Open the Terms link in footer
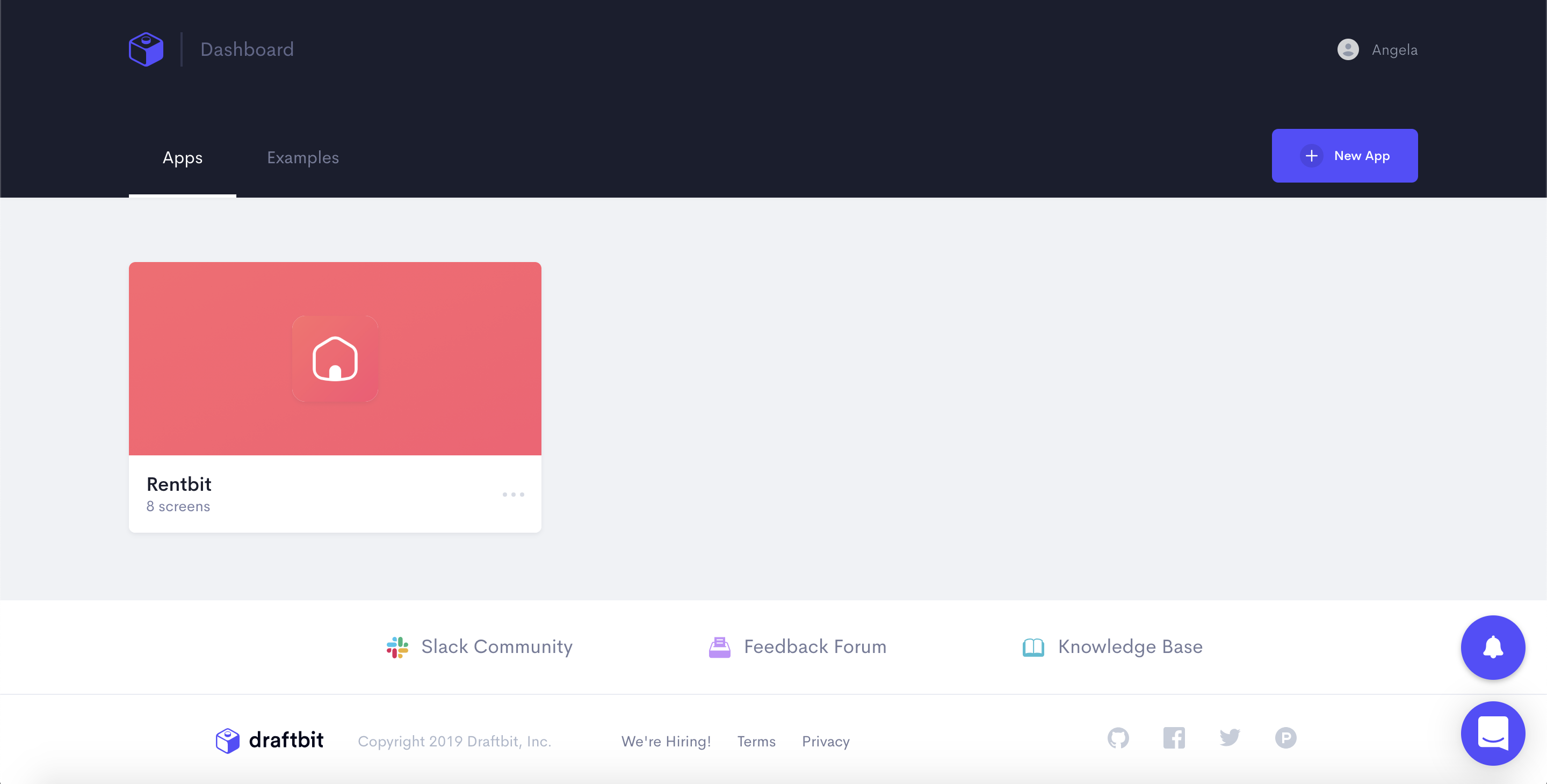The image size is (1547, 784). pyautogui.click(x=756, y=742)
